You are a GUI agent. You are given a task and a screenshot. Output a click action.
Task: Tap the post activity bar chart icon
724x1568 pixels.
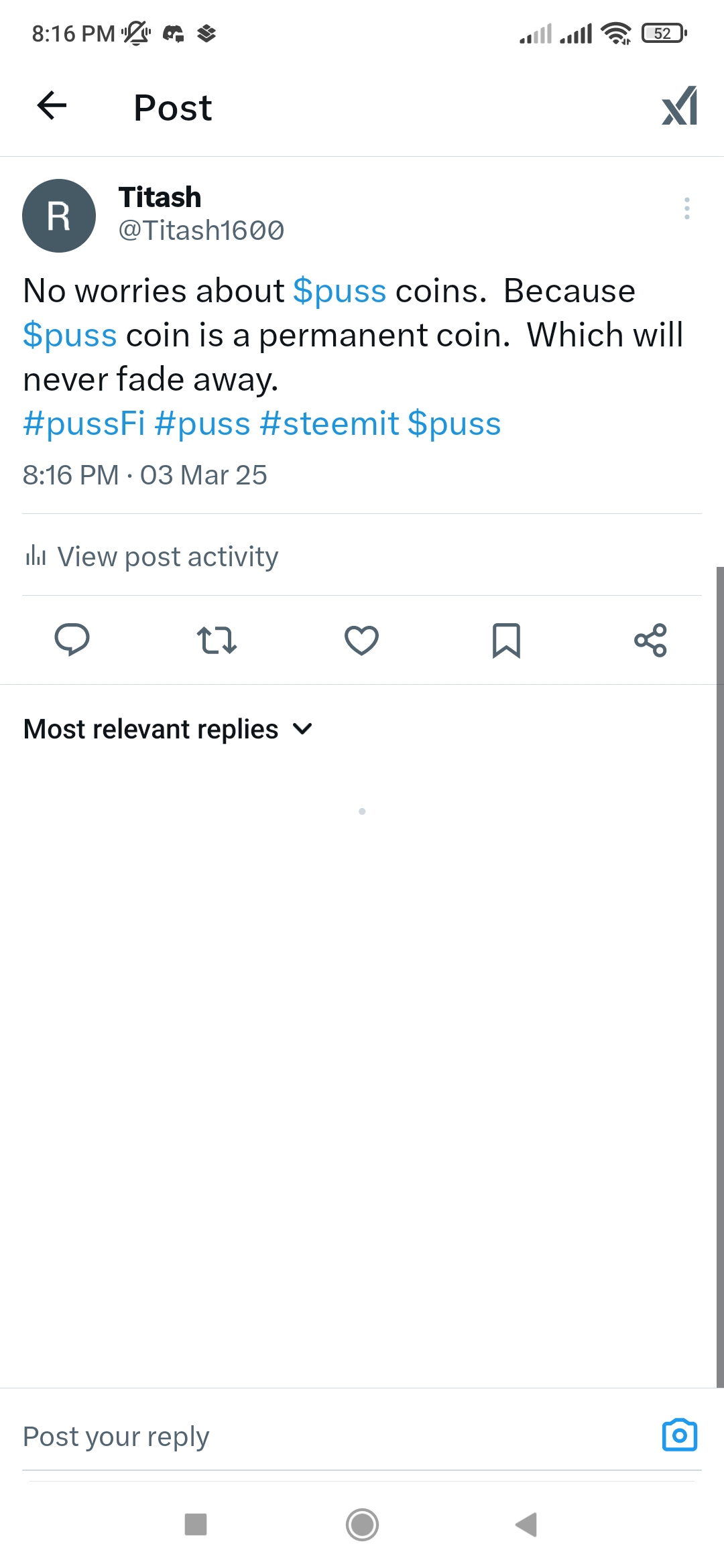(x=36, y=556)
